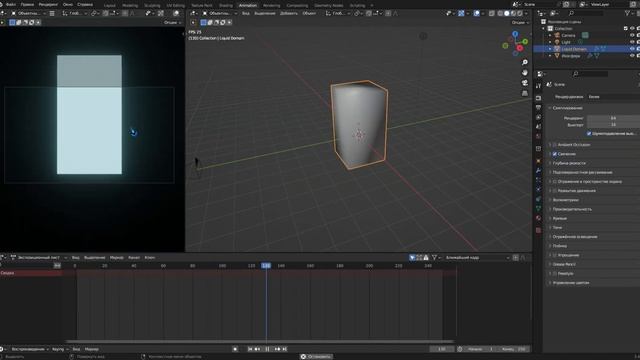Toggle visibility eye for the Camera object
Image resolution: width=640 pixels, height=360 pixels.
pyautogui.click(x=632, y=35)
